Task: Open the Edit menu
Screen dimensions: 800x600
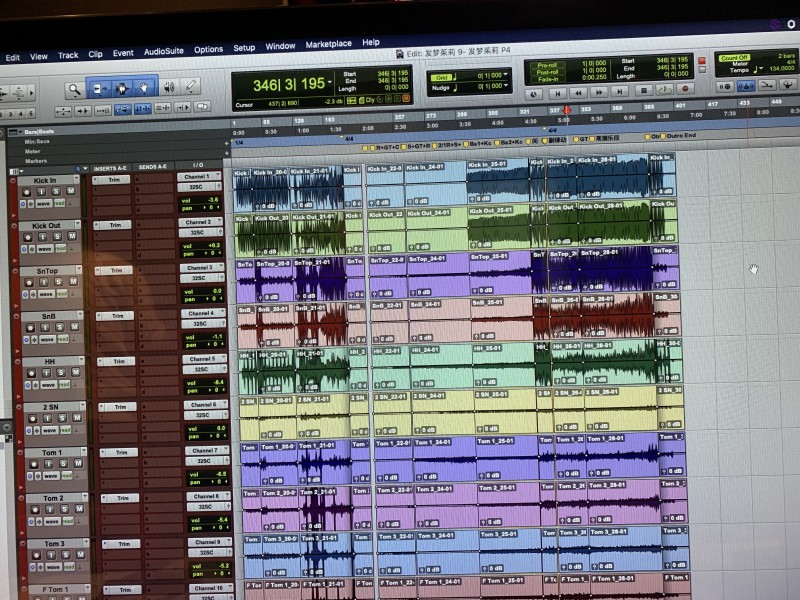Action: [13, 58]
